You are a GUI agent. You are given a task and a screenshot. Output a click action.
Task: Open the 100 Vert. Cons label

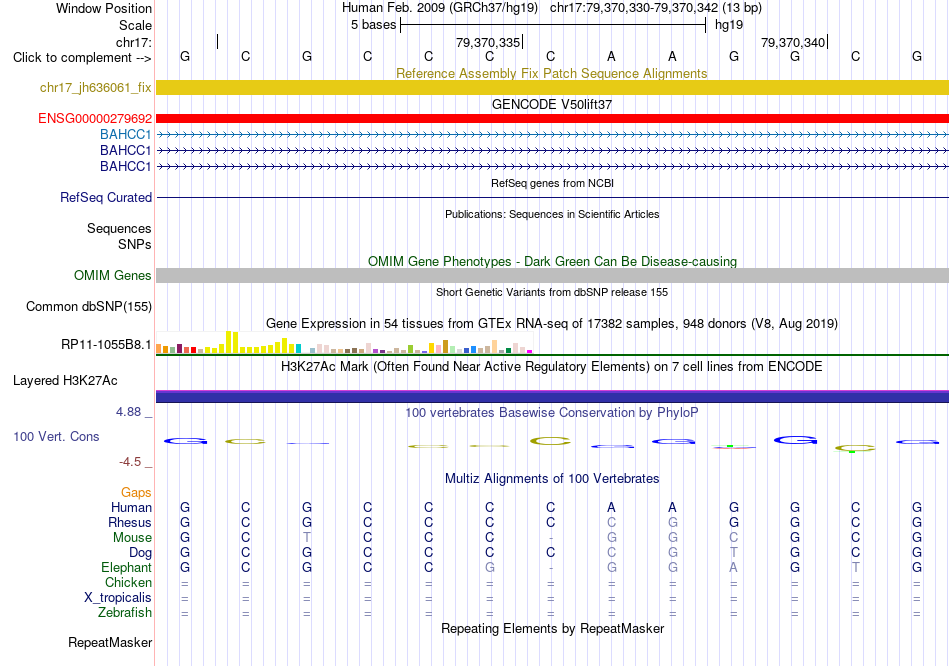tap(56, 436)
